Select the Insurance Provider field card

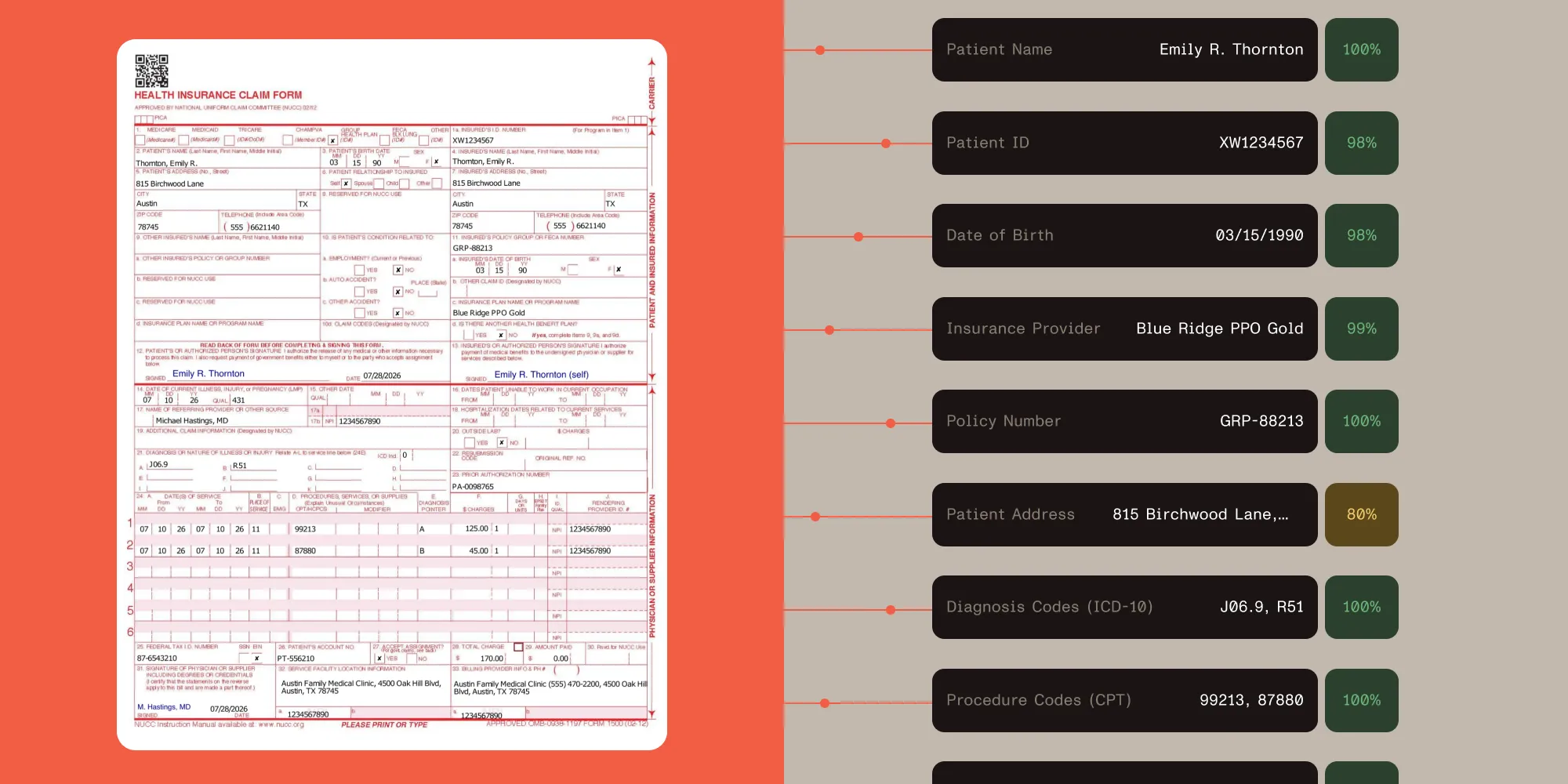tap(1124, 328)
